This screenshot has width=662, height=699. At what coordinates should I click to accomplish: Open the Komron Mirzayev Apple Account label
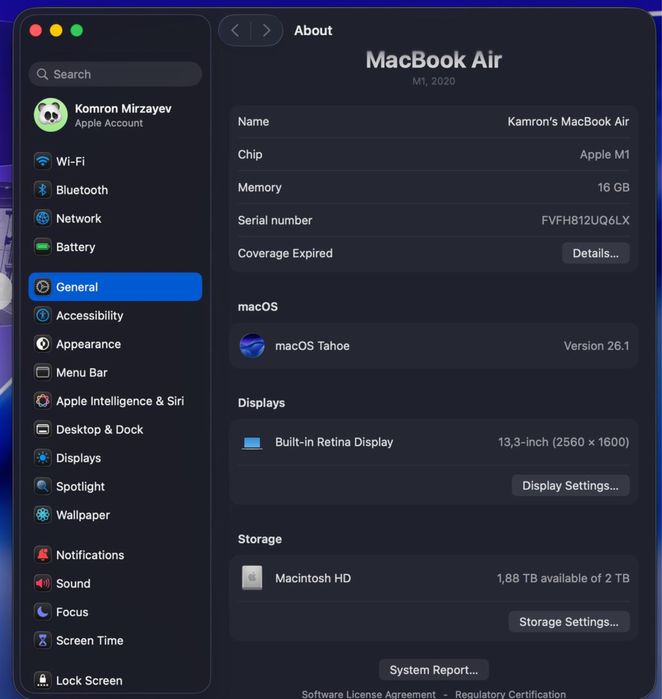click(123, 115)
